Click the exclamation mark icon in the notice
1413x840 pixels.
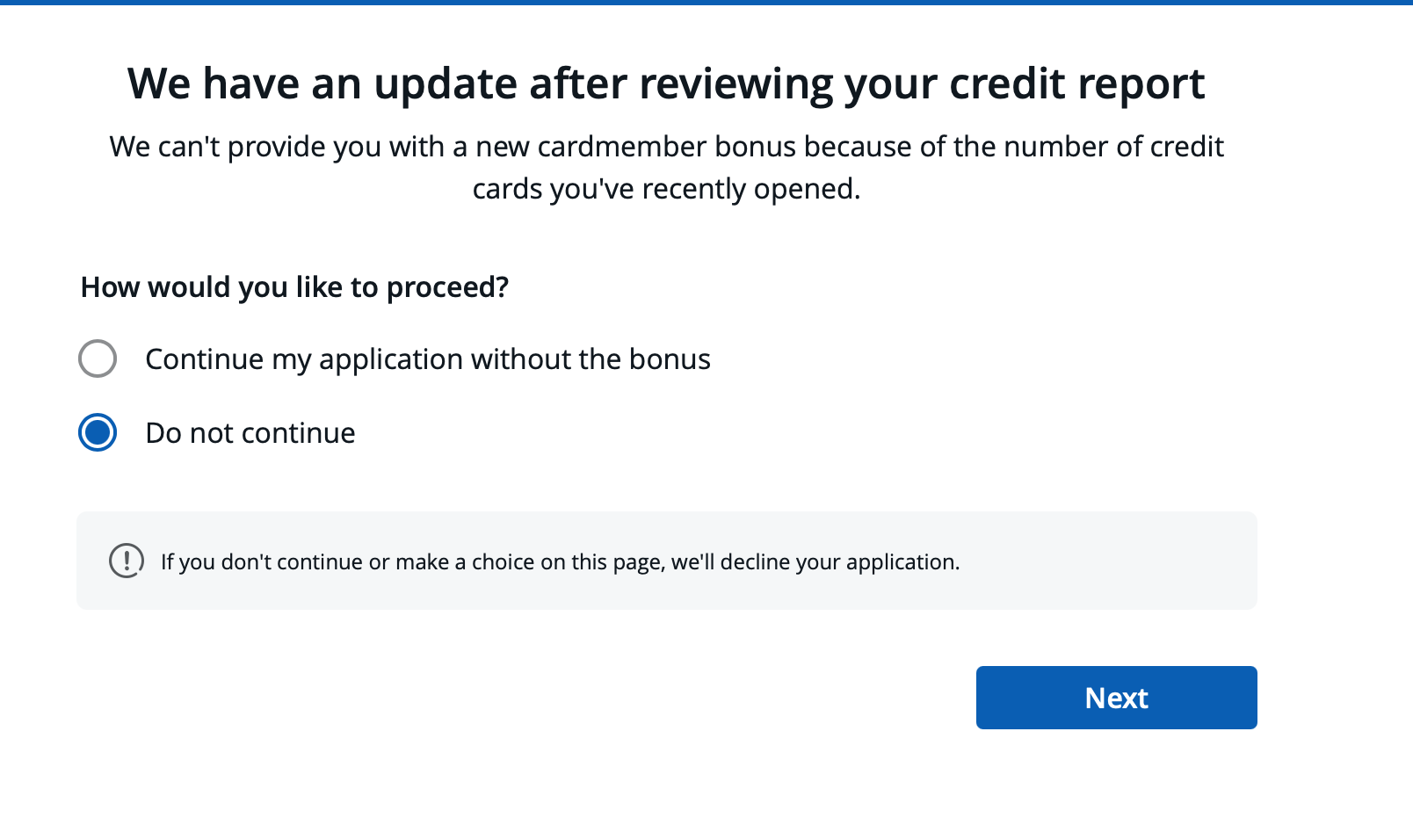click(127, 561)
